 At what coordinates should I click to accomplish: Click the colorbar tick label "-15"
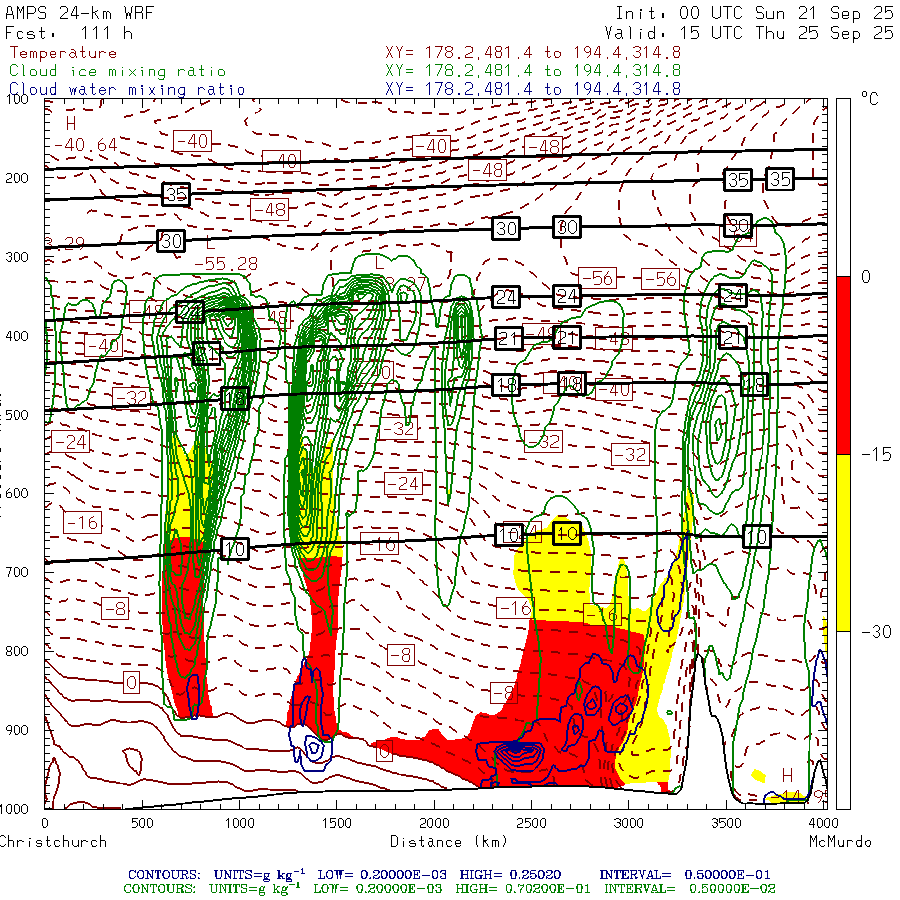[876, 455]
